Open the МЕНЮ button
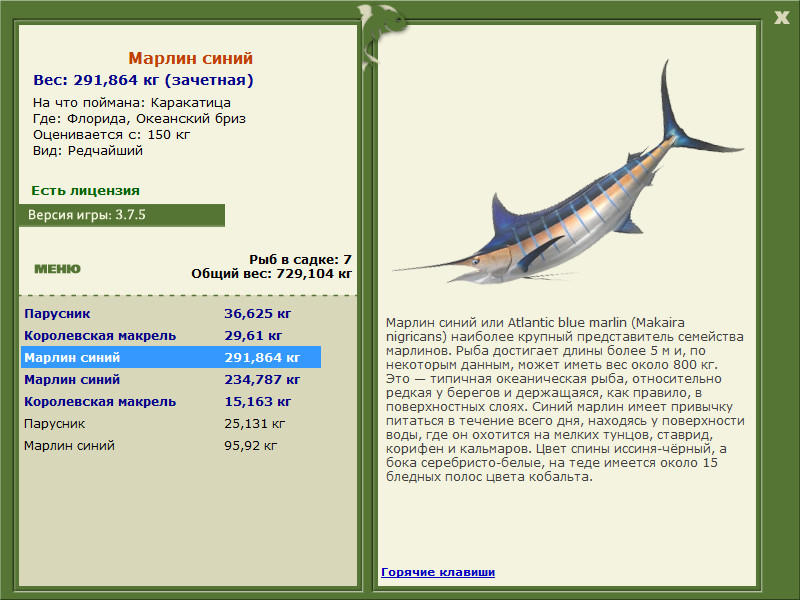Viewport: 800px width, 600px height. click(57, 269)
